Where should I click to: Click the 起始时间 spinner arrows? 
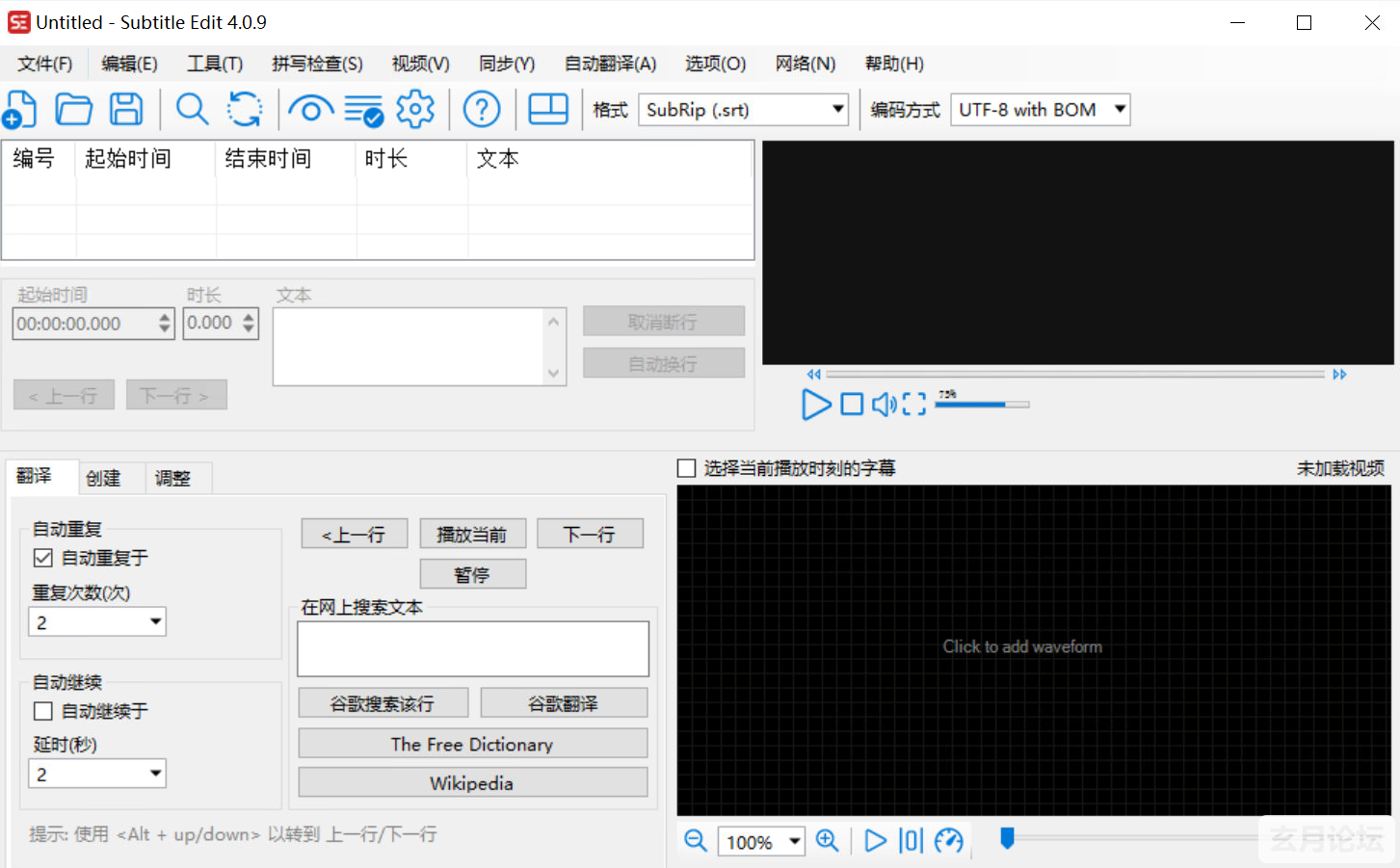pyautogui.click(x=165, y=324)
